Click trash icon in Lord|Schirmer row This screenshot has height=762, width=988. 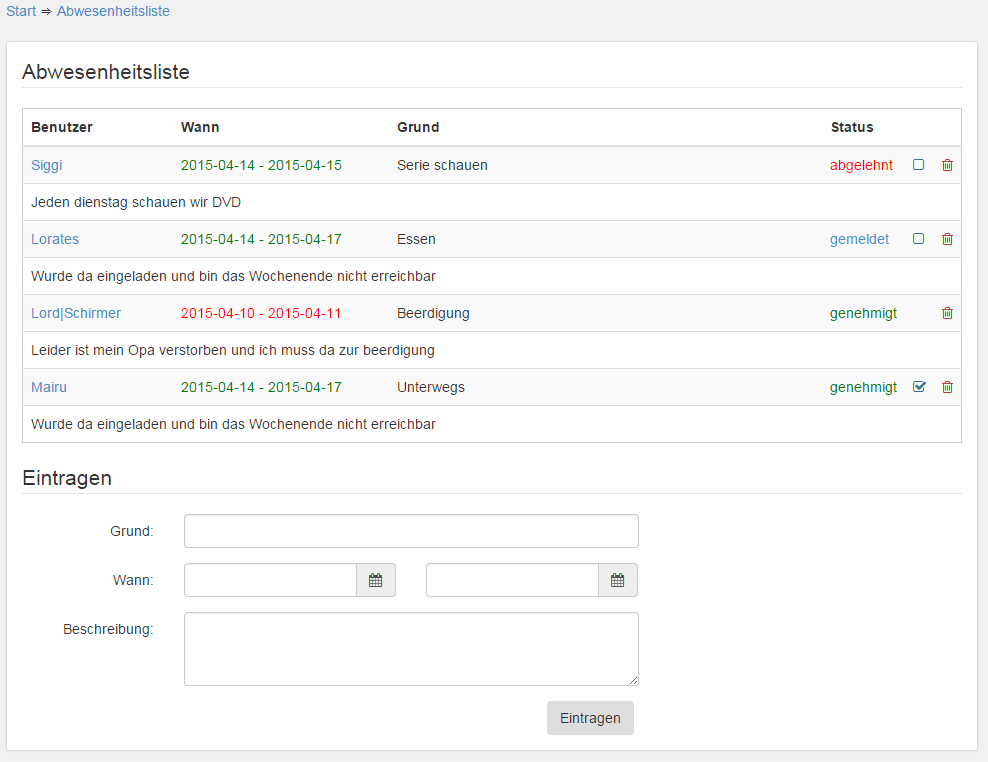[x=947, y=313]
